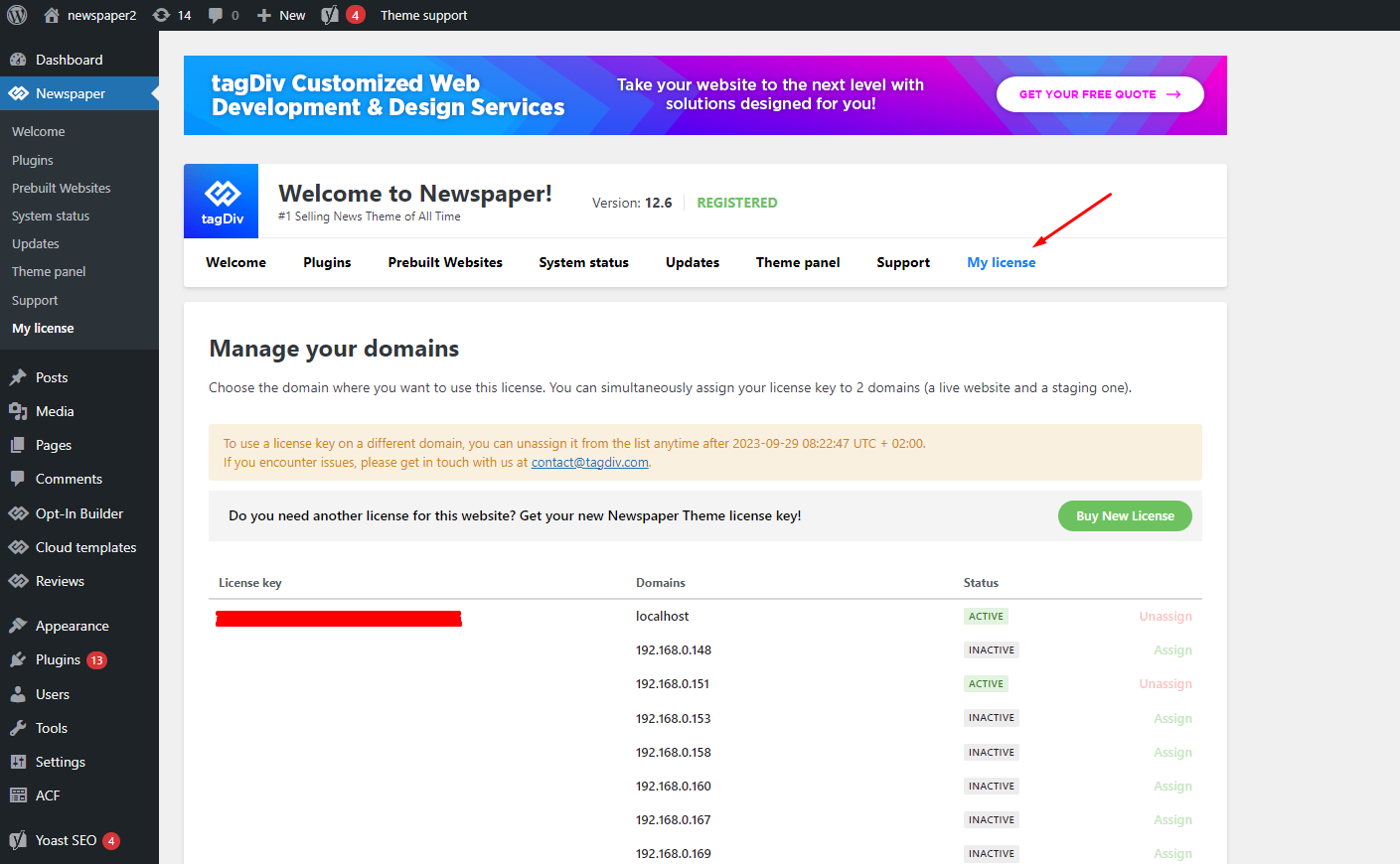Click the Dashboard gauge icon

[x=18, y=60]
